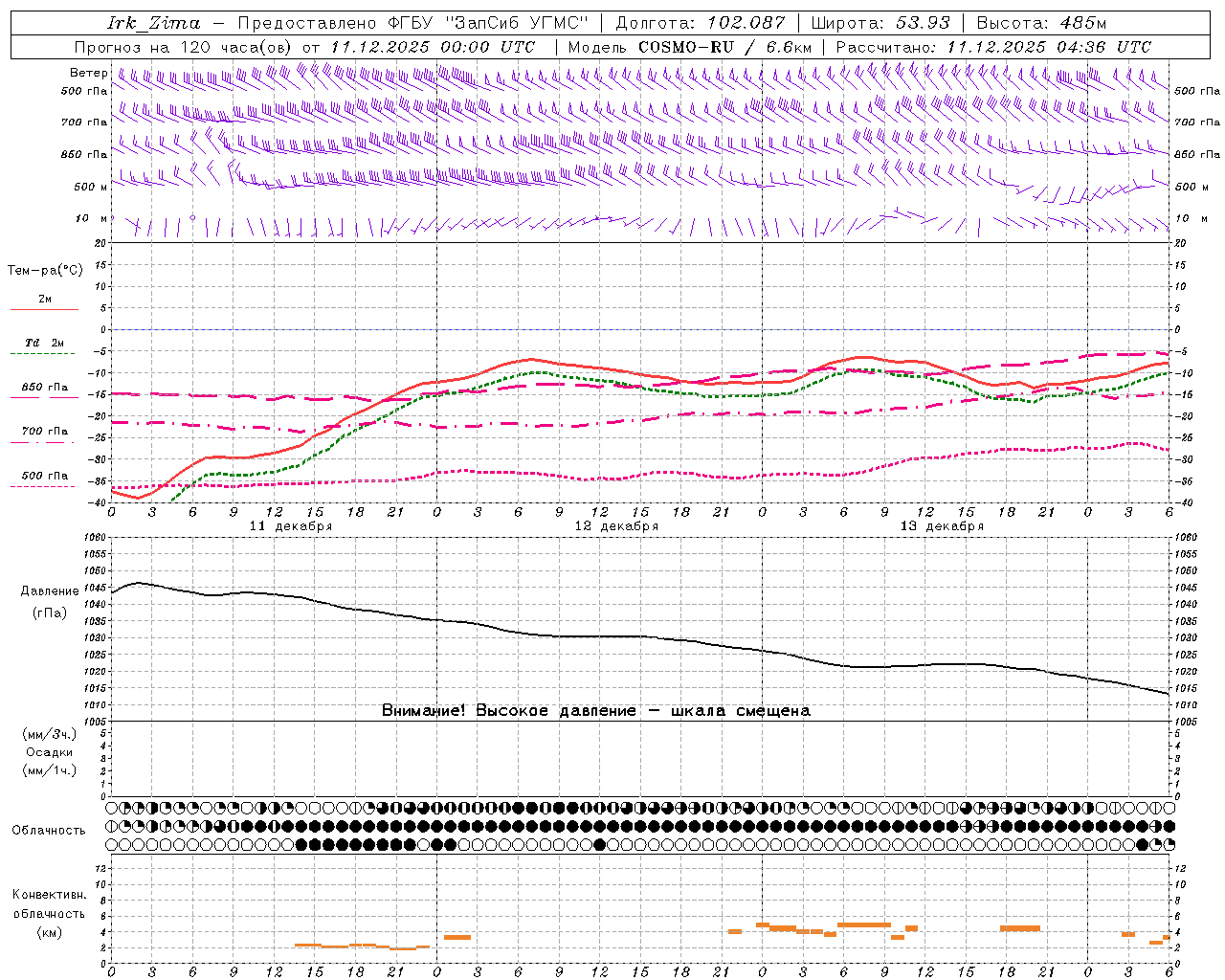This screenshot has width=1225, height=980.
Task: Click the 'Осадки' precipitation label
Action: click(x=50, y=752)
